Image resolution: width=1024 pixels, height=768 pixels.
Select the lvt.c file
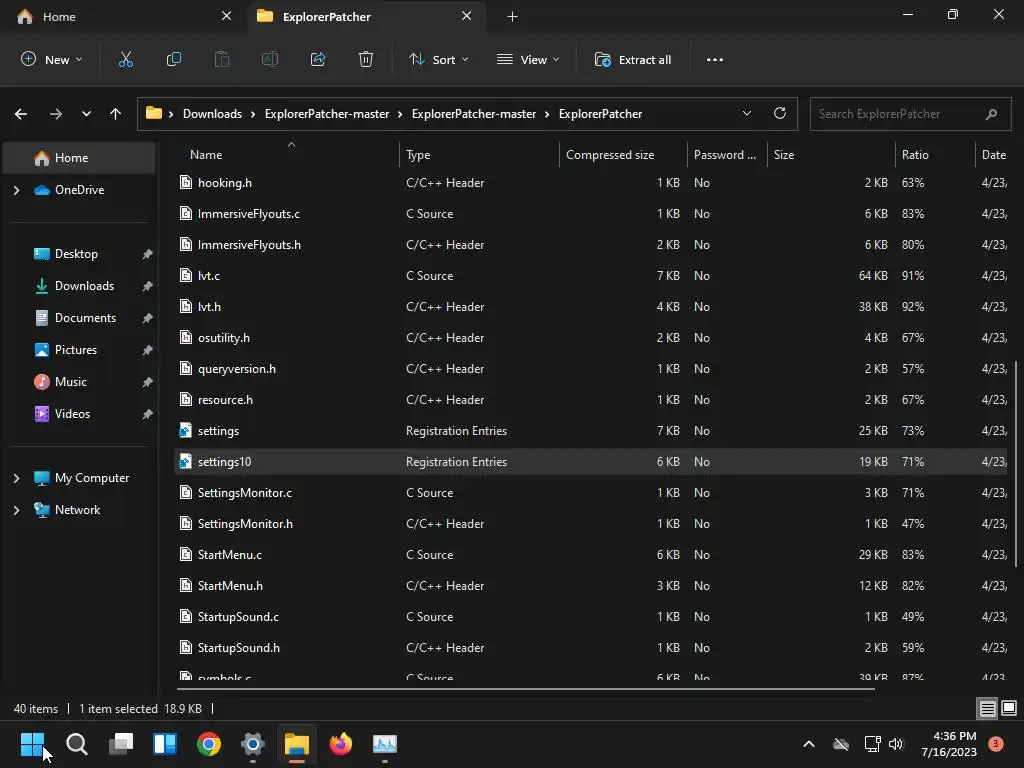coord(591,276)
